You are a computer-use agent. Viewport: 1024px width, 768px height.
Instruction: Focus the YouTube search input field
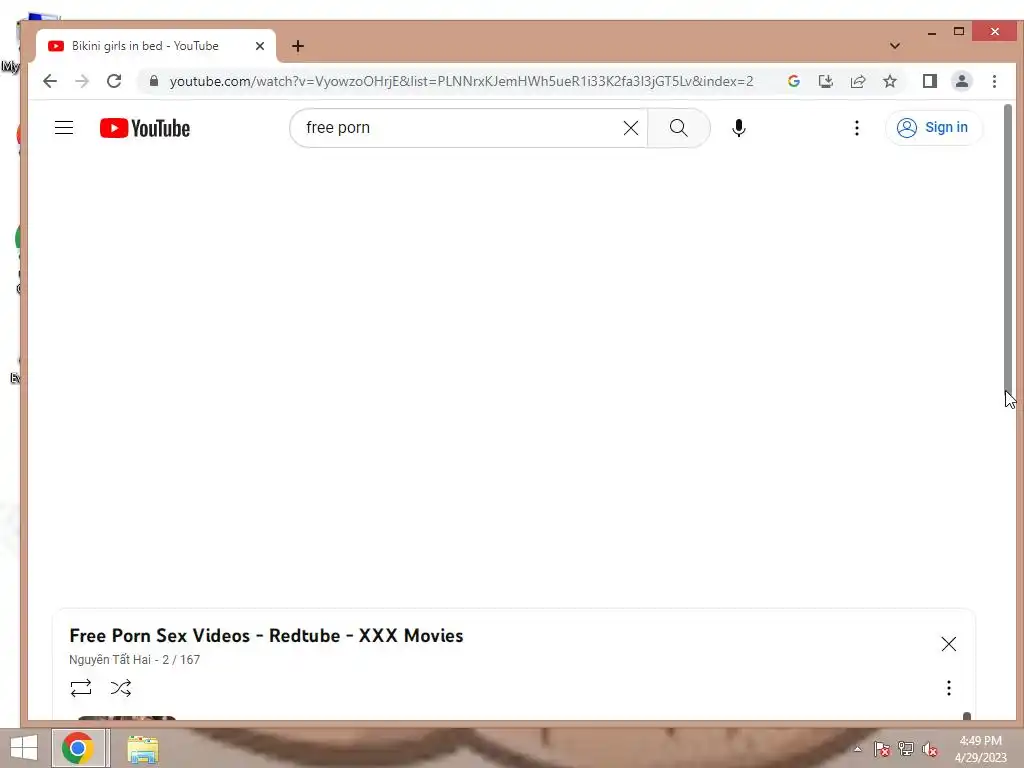point(460,128)
